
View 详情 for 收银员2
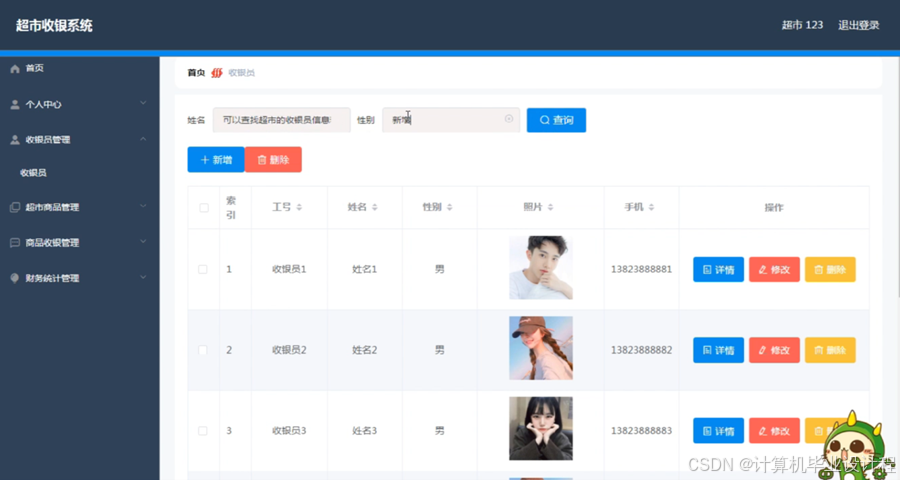(x=718, y=350)
